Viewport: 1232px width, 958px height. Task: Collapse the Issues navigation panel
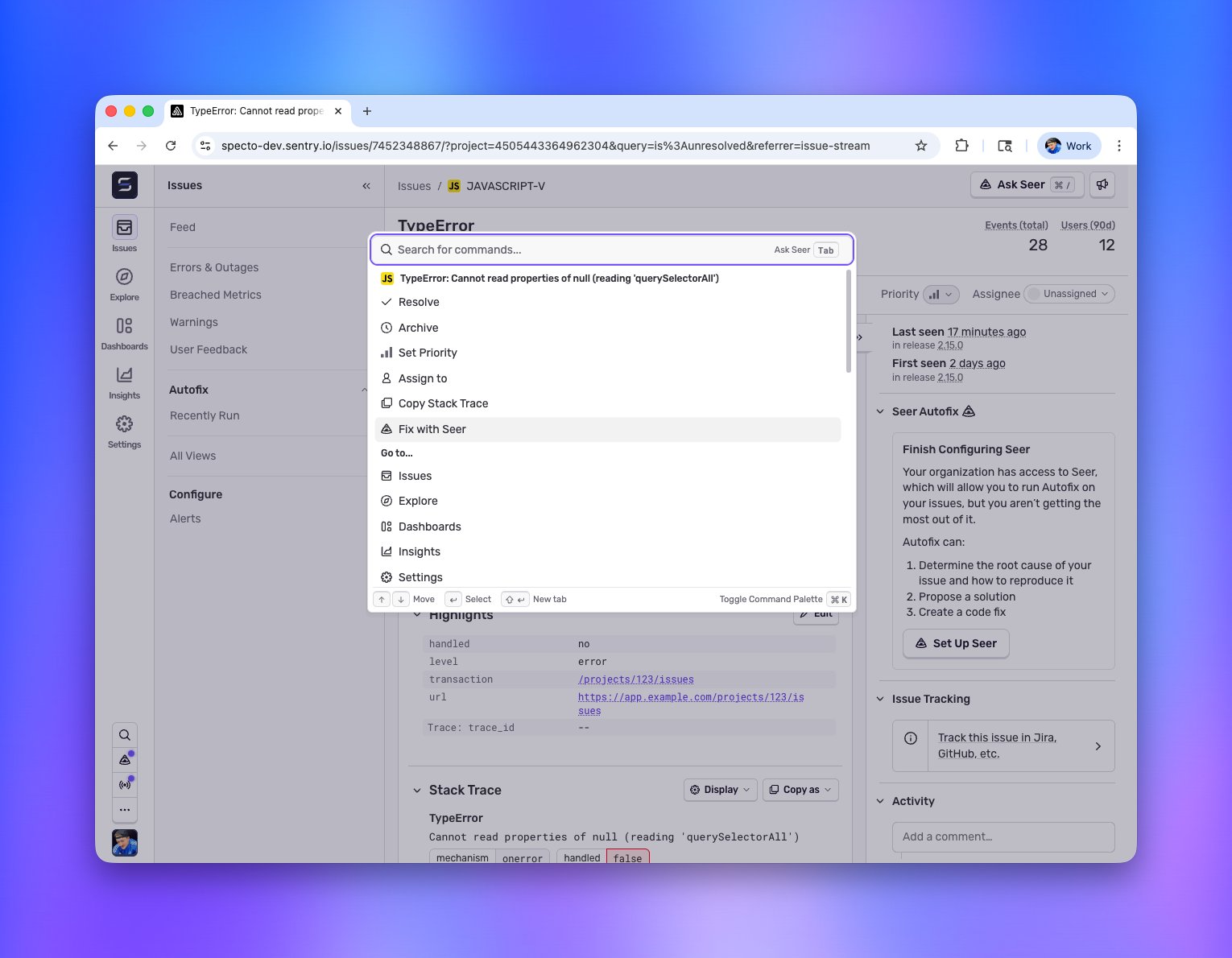pos(366,186)
